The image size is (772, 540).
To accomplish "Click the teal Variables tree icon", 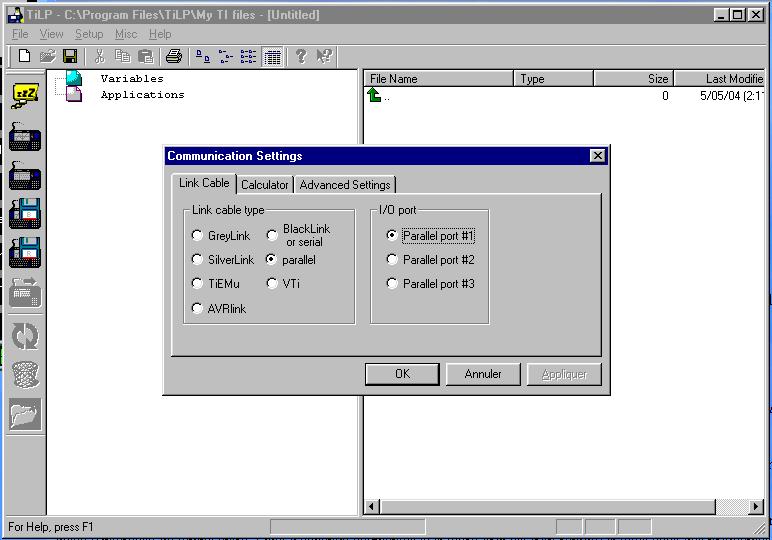I will (74, 78).
